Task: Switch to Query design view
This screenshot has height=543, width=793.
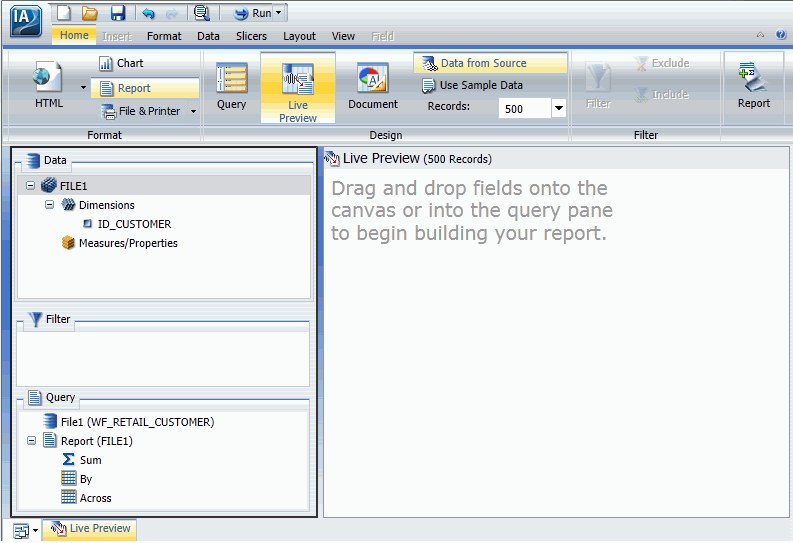Action: 232,86
